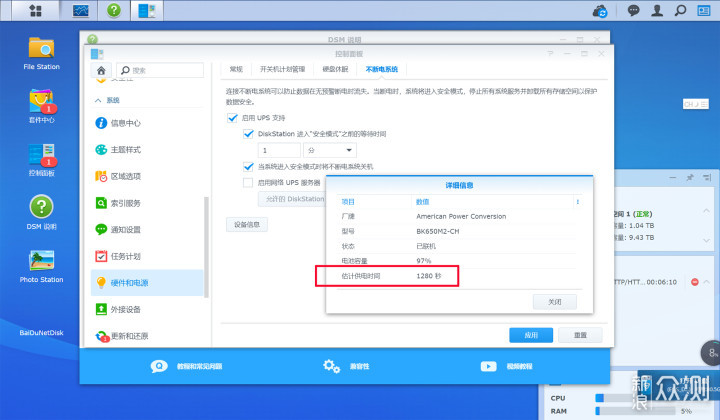Click the RAM usage bar in widget
This screenshot has width=720, height=420.
(x=636, y=411)
